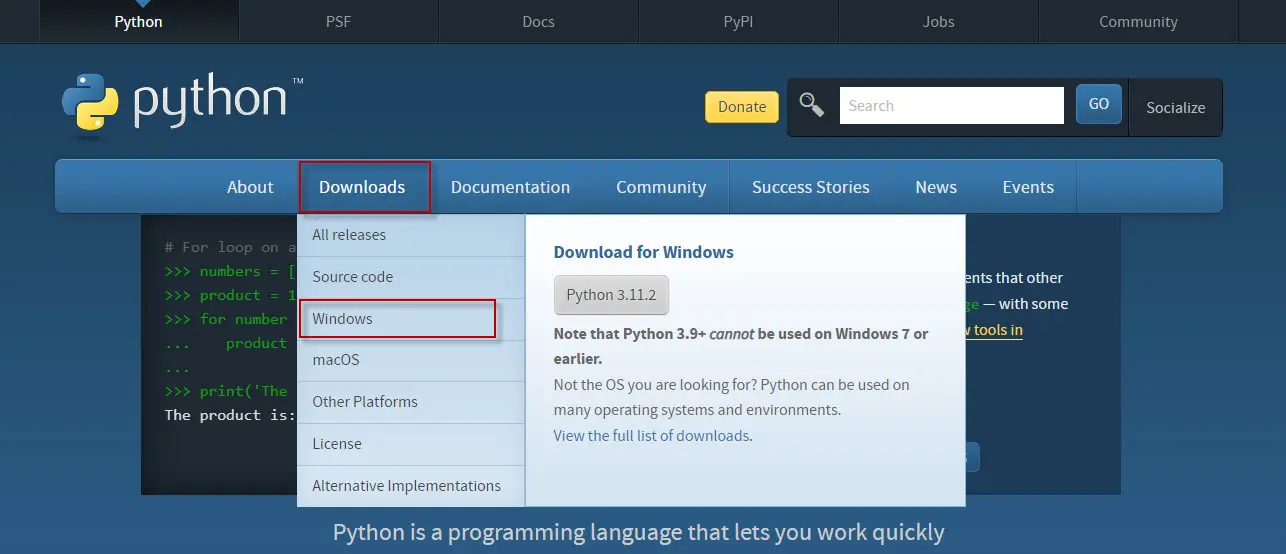Open the Success Stories menu
This screenshot has width=1286, height=554.
click(811, 187)
